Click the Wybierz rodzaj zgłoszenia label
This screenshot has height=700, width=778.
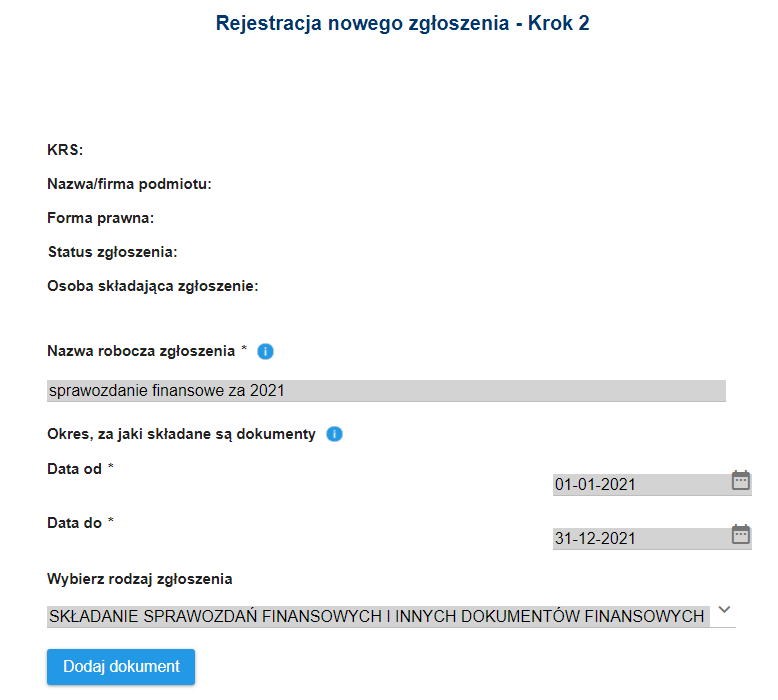tap(139, 578)
